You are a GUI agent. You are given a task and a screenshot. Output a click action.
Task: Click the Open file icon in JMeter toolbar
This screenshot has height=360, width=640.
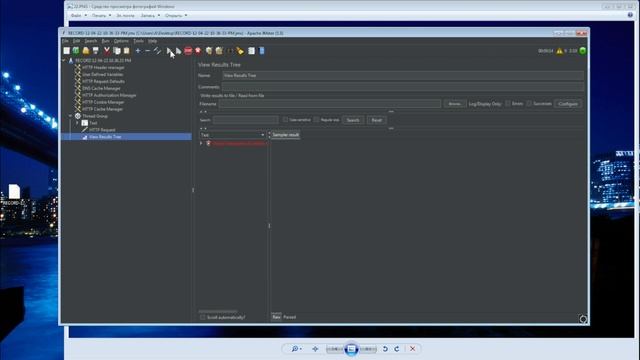(86, 51)
